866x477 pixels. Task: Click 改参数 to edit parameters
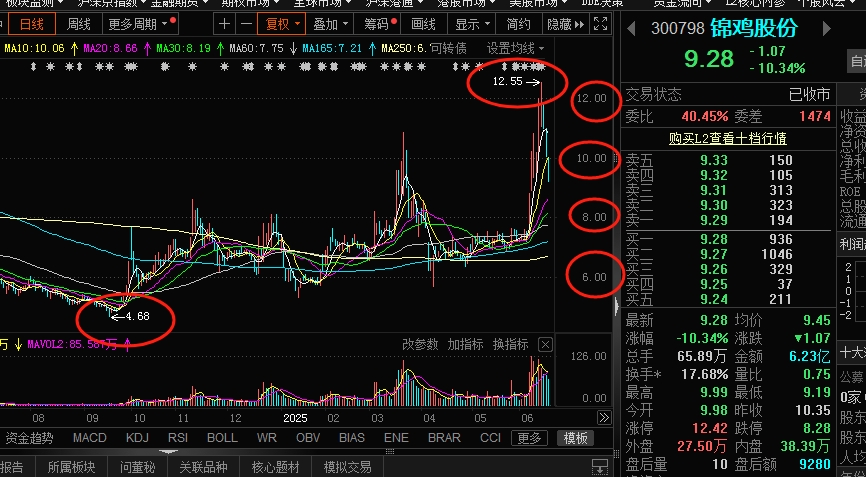(x=420, y=344)
